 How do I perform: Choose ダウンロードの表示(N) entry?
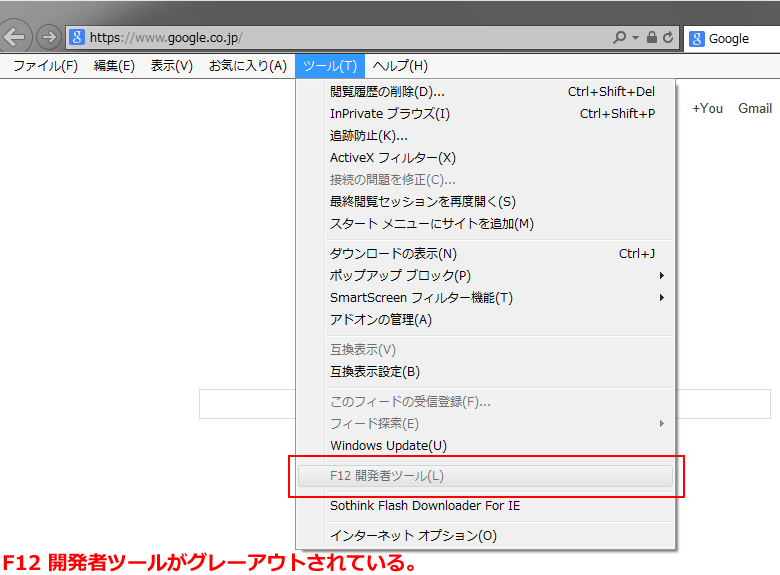point(486,254)
